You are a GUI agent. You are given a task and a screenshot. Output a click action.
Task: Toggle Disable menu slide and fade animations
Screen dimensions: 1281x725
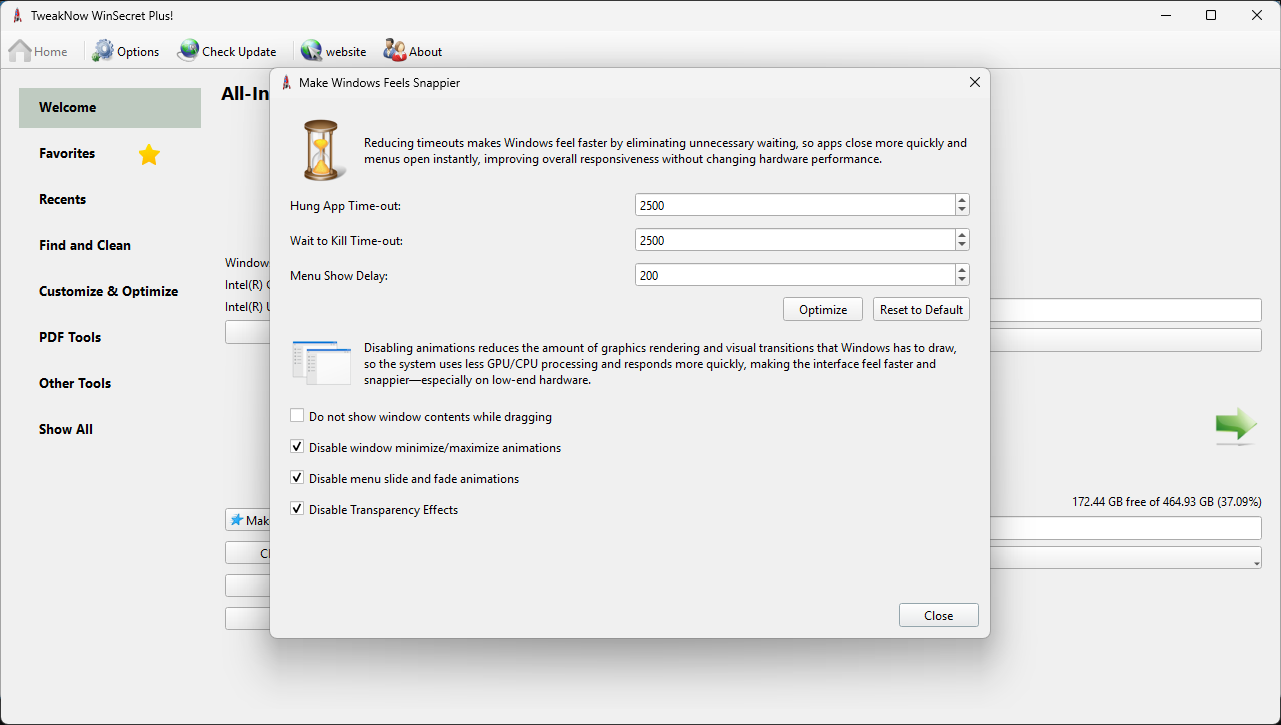[297, 478]
